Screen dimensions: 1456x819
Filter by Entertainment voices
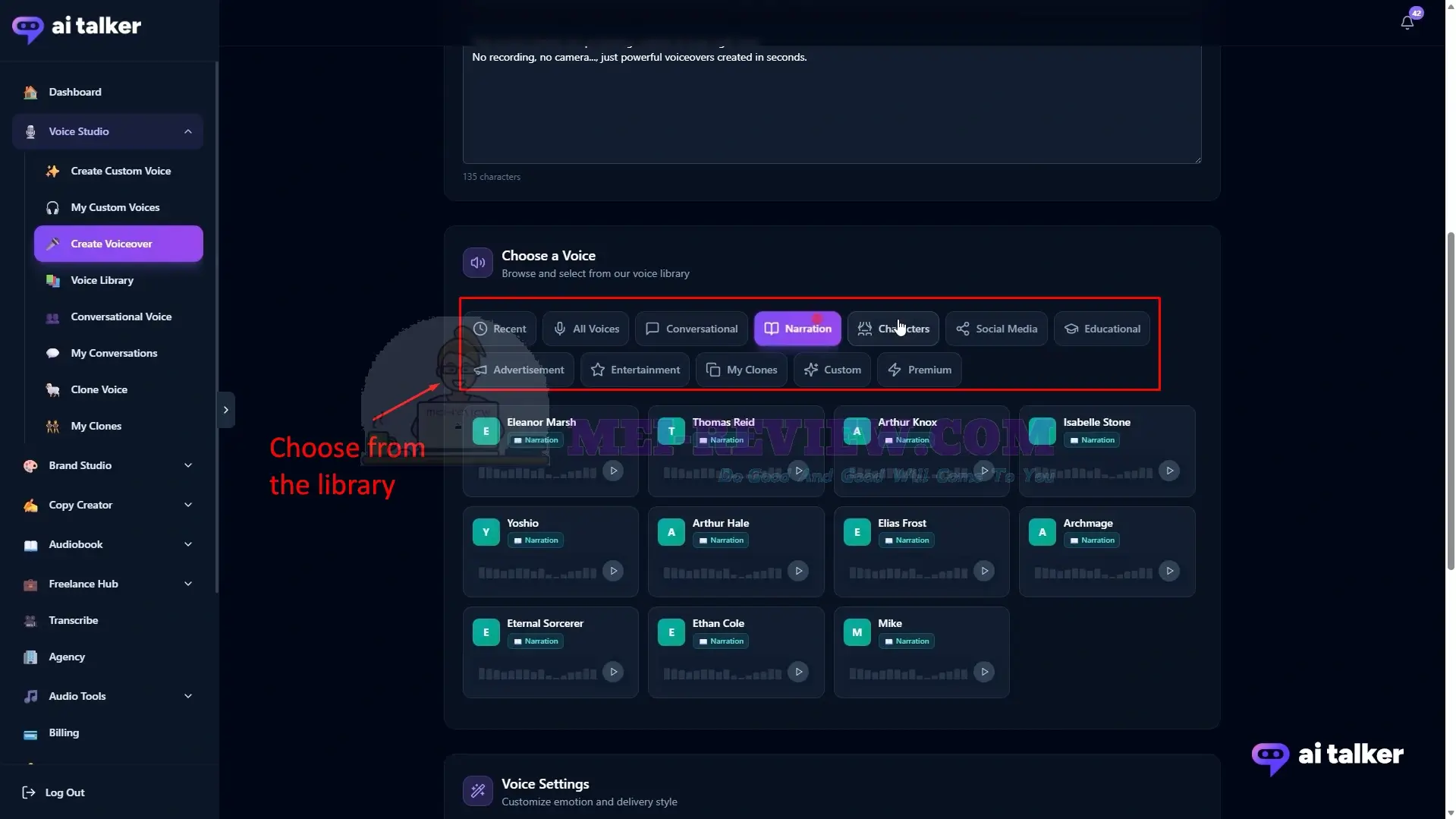pyautogui.click(x=634, y=370)
